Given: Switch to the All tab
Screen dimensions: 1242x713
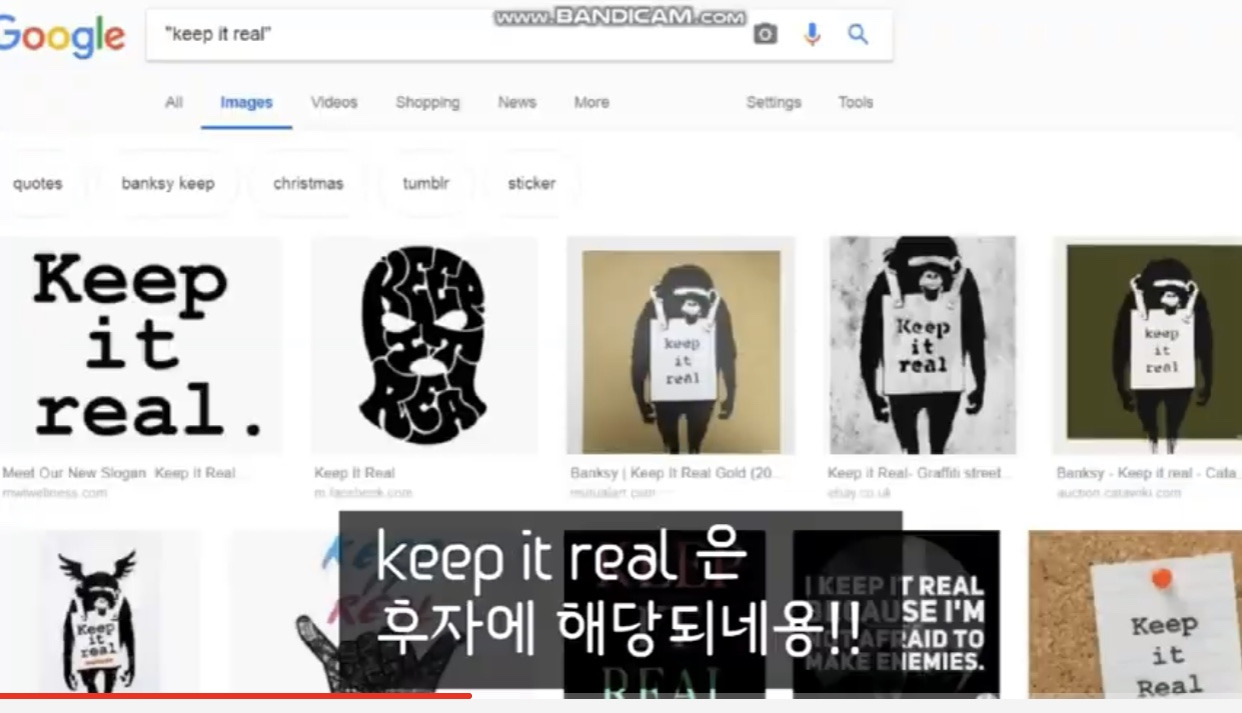Looking at the screenshot, I should point(174,102).
